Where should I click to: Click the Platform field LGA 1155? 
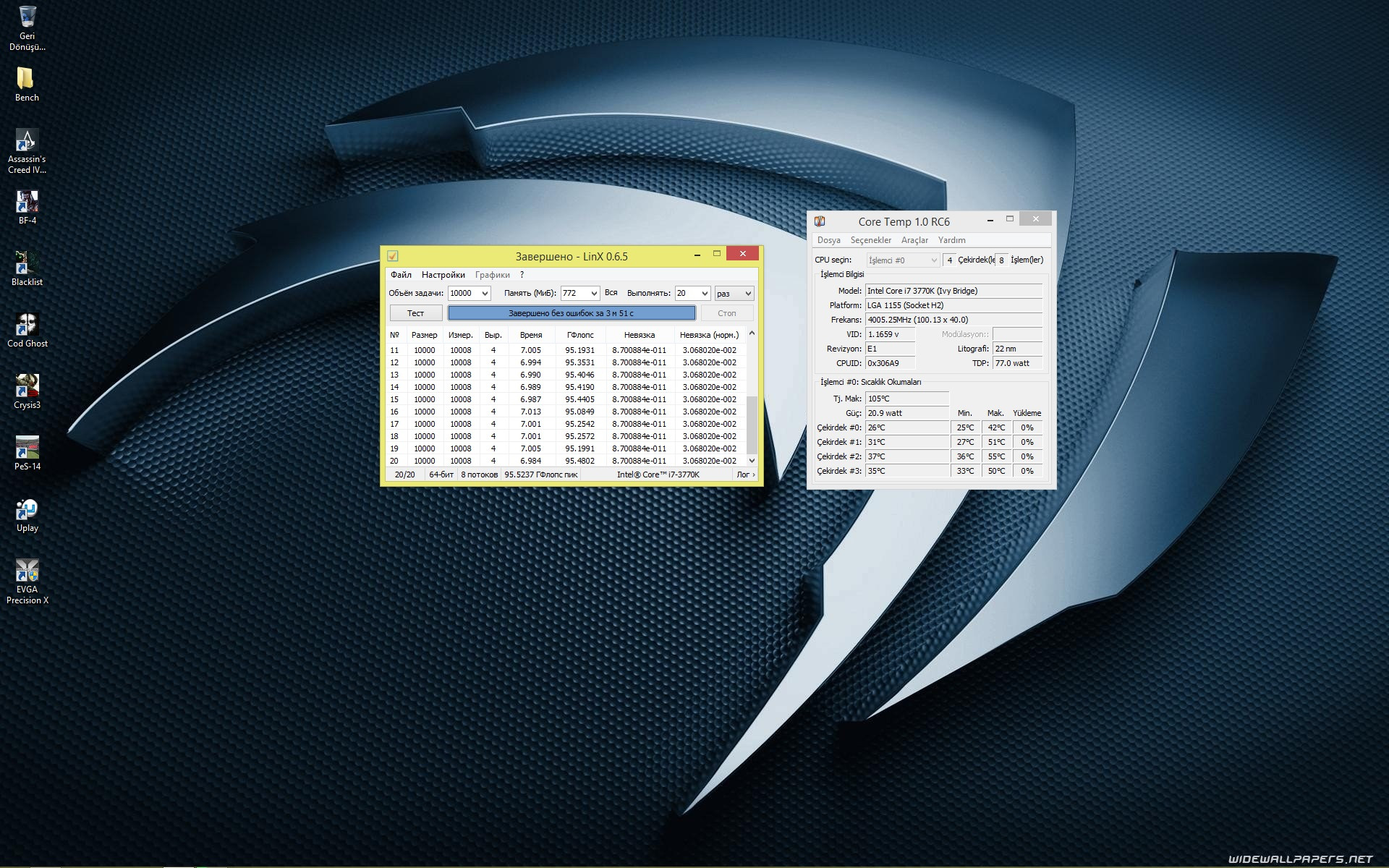(953, 305)
